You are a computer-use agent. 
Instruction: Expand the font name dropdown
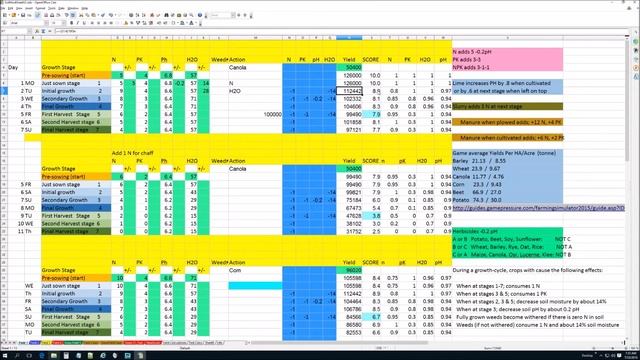tap(47, 23)
